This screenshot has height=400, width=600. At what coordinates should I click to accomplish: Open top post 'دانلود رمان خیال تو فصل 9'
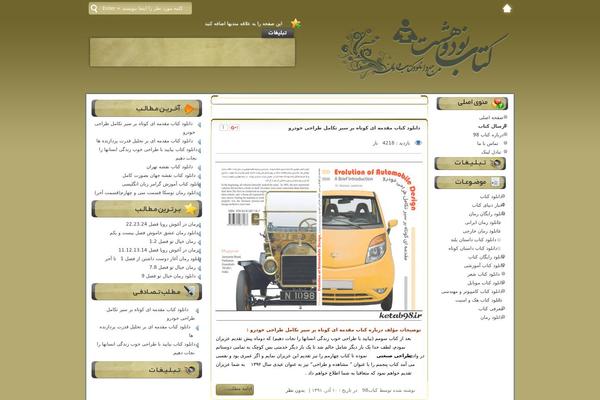(168, 276)
